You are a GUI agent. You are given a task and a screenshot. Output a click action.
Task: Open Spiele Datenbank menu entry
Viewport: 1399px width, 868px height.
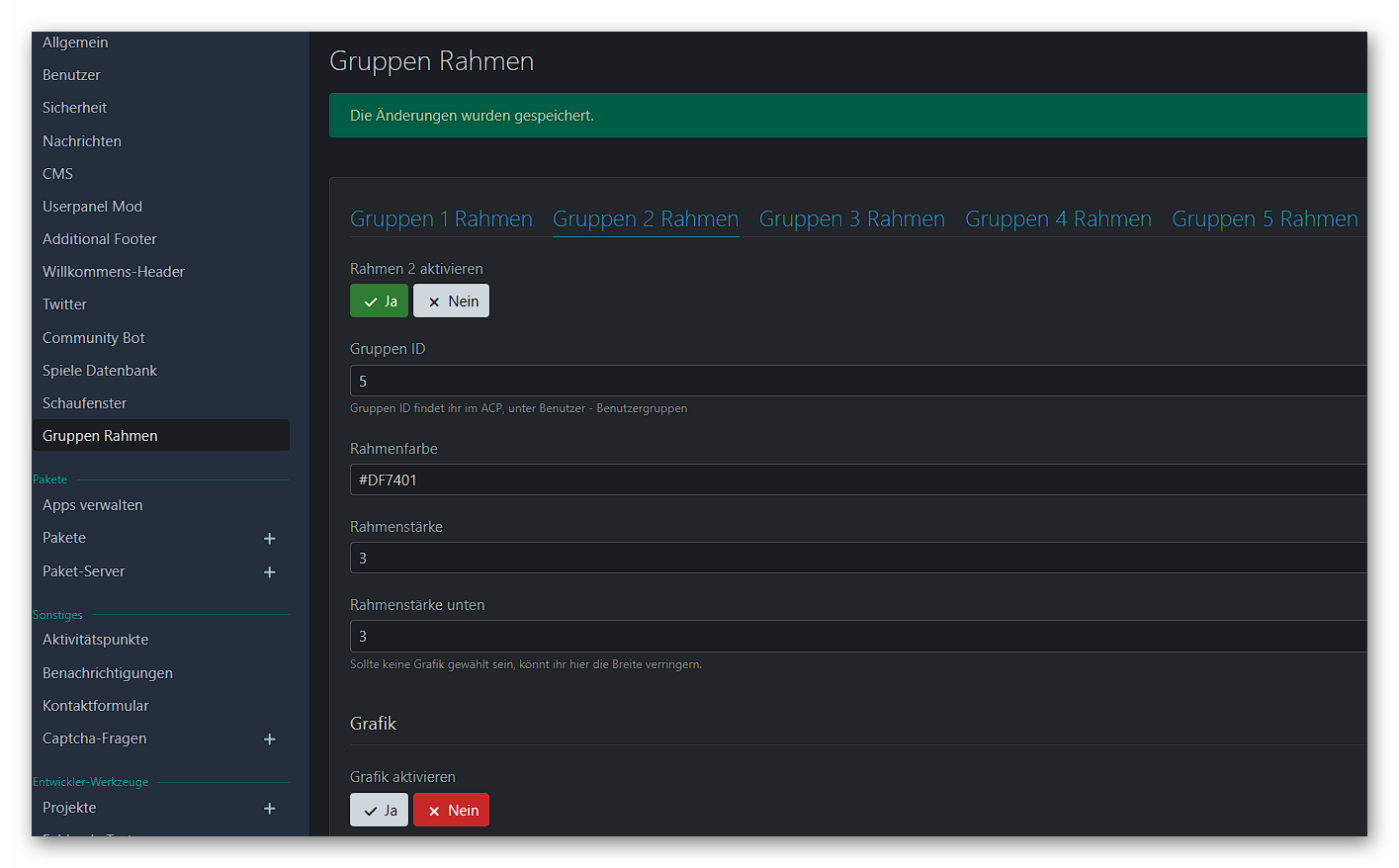click(100, 371)
